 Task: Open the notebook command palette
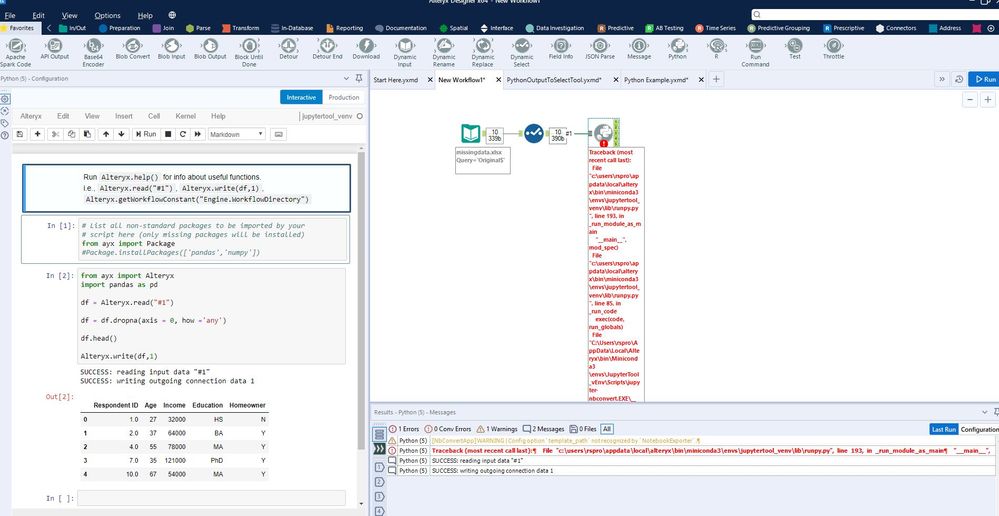coord(278,134)
